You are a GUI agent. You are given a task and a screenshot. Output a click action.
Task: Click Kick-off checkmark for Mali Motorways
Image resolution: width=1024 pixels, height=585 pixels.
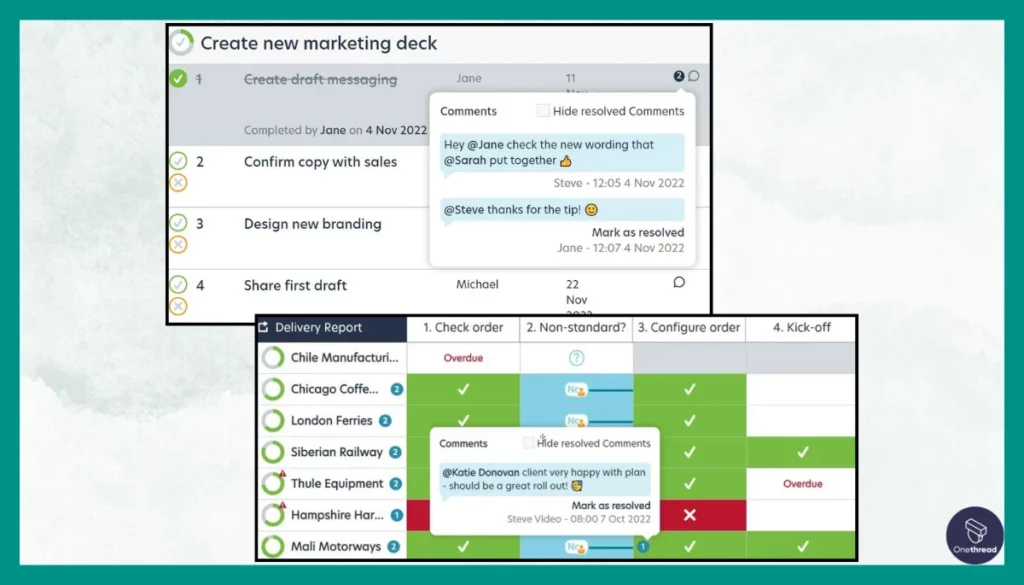click(801, 546)
